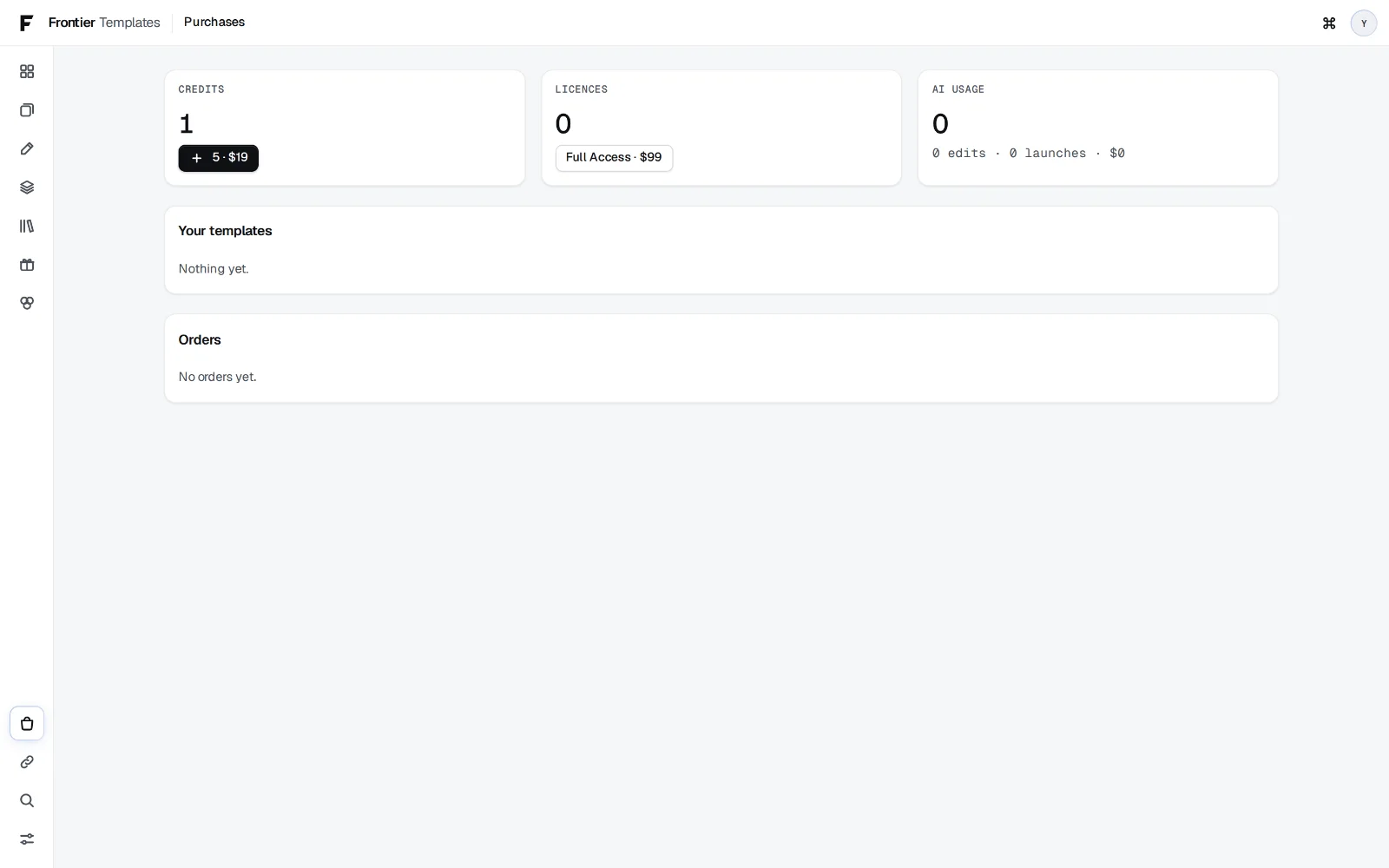The height and width of the screenshot is (868, 1389).
Task: Click the AI USAGE card label
Action: pos(958,89)
